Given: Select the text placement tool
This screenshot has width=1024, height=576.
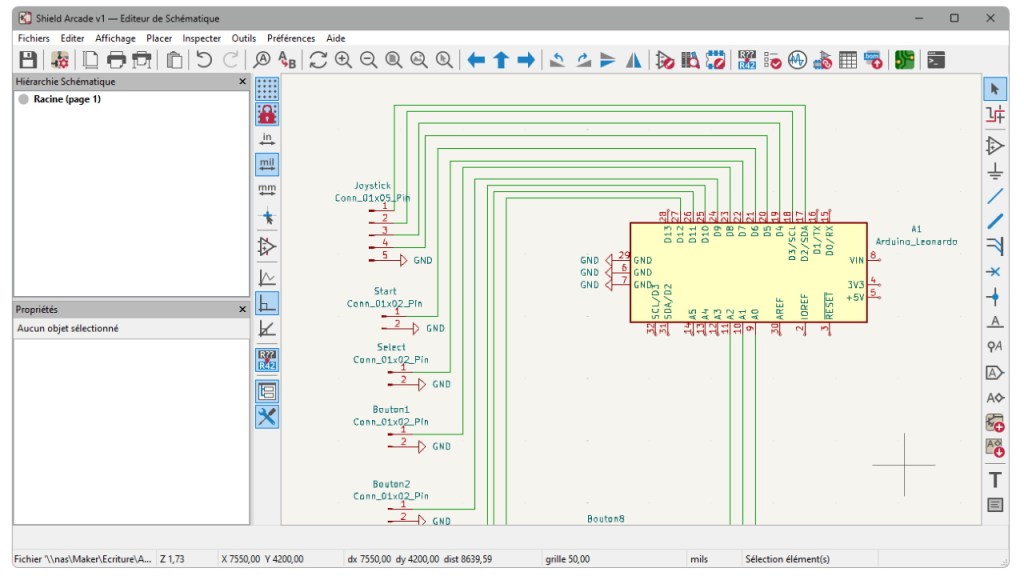Looking at the screenshot, I should [995, 479].
